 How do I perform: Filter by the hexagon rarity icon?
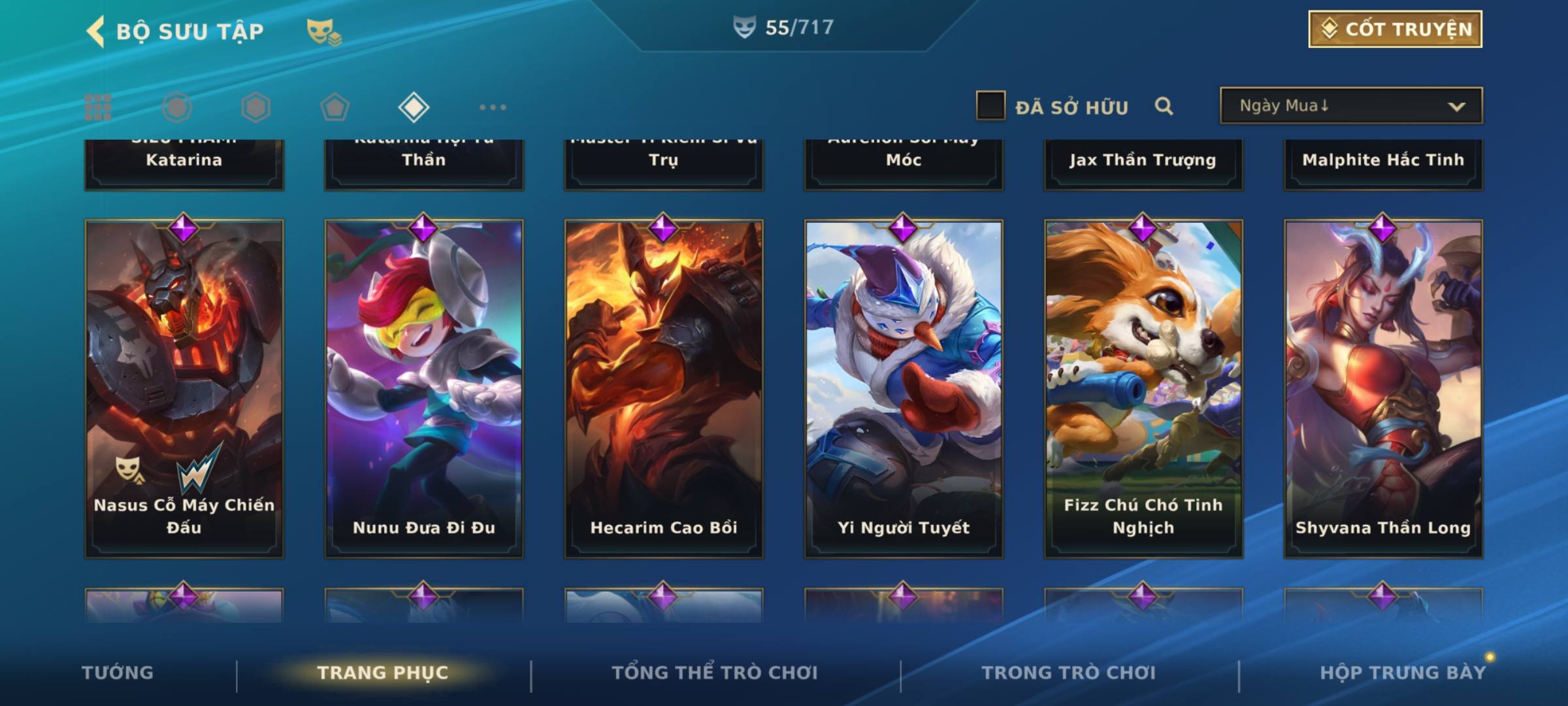255,107
